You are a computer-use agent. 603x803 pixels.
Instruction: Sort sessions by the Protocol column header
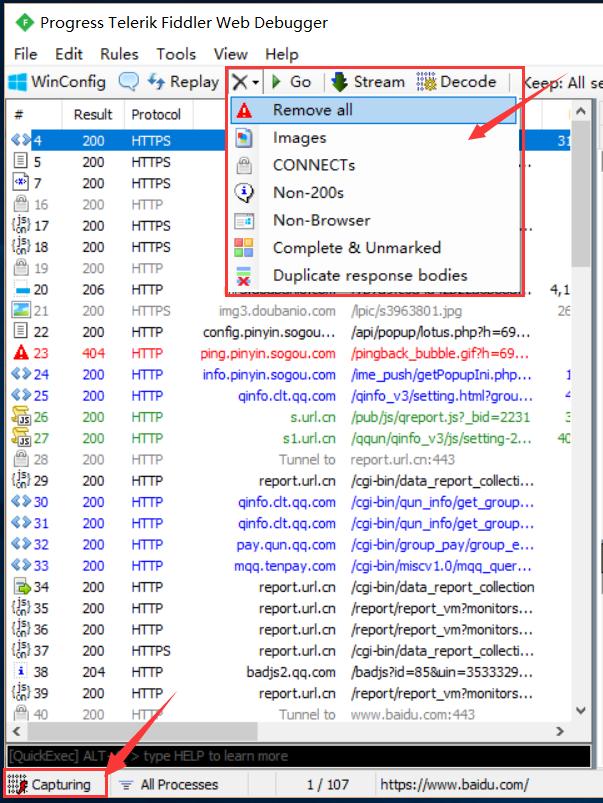tap(156, 114)
